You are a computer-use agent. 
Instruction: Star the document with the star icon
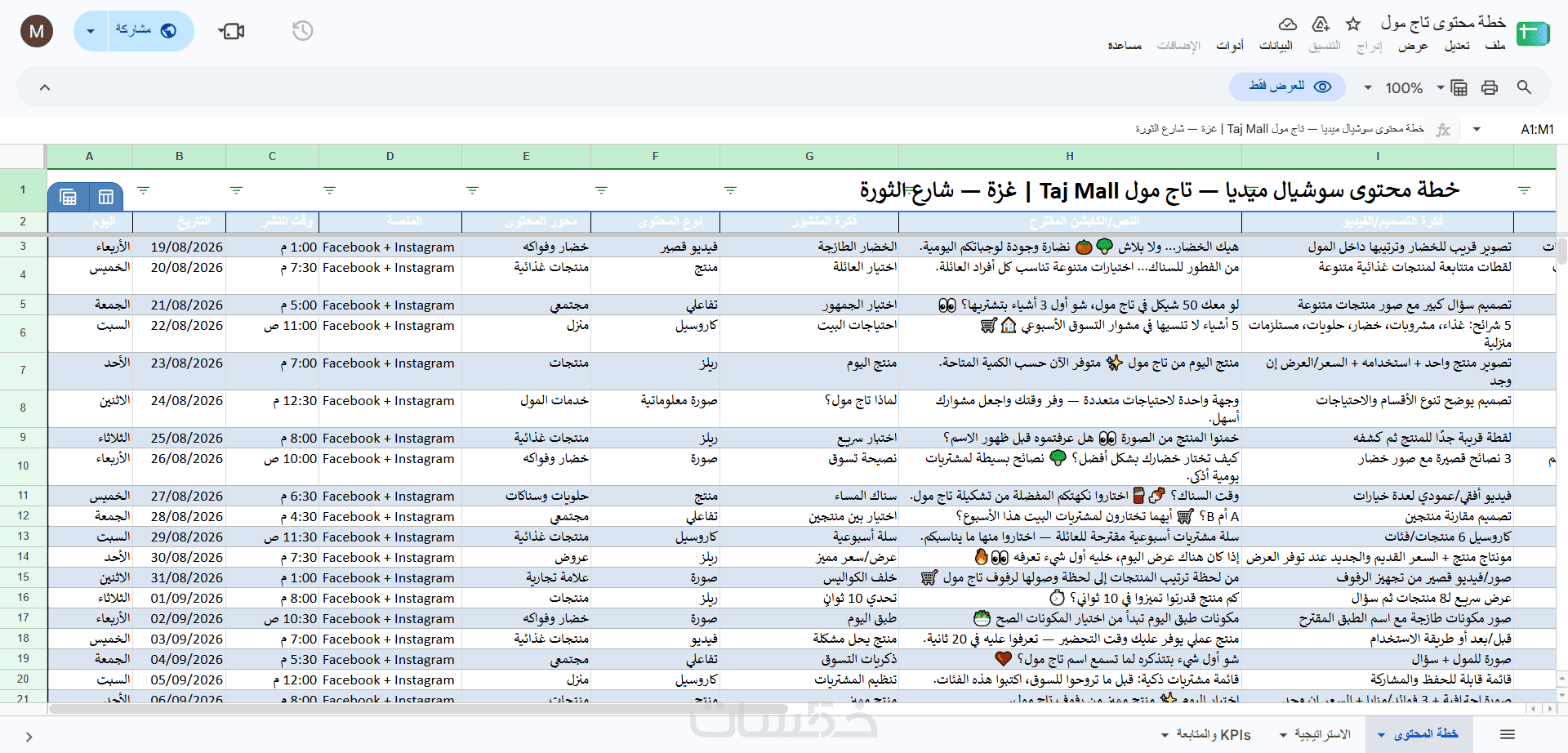(x=1353, y=24)
